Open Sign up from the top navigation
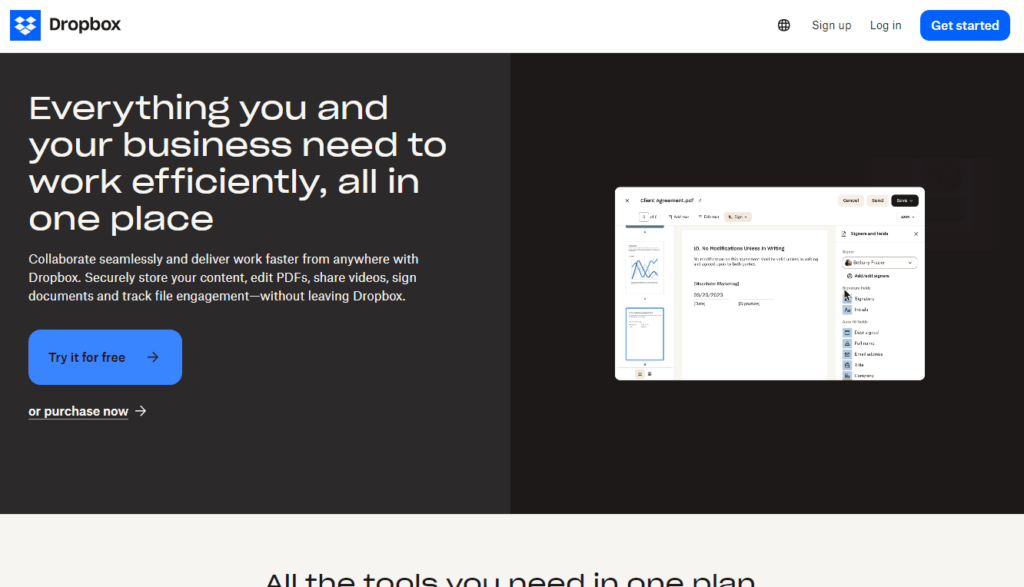 click(x=831, y=25)
